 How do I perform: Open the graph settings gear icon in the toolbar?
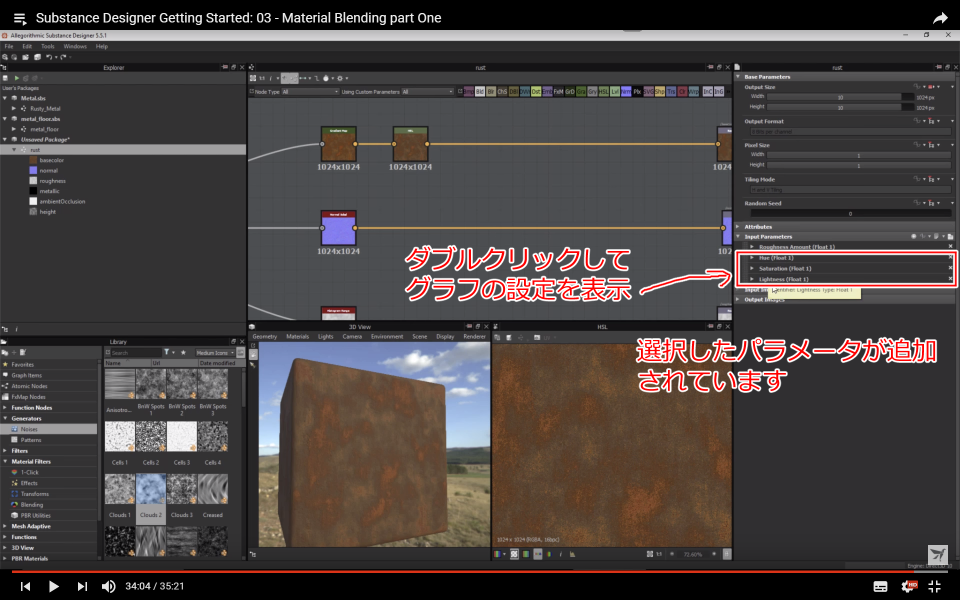coord(340,78)
